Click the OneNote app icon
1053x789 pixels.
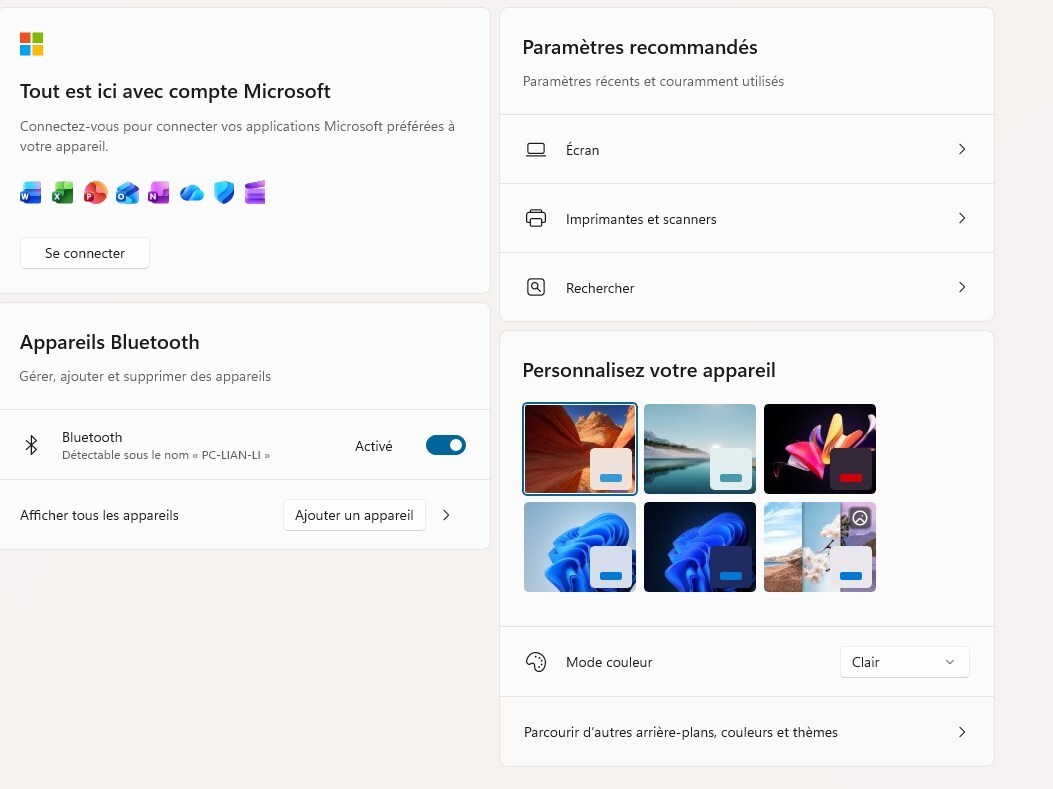coord(159,193)
